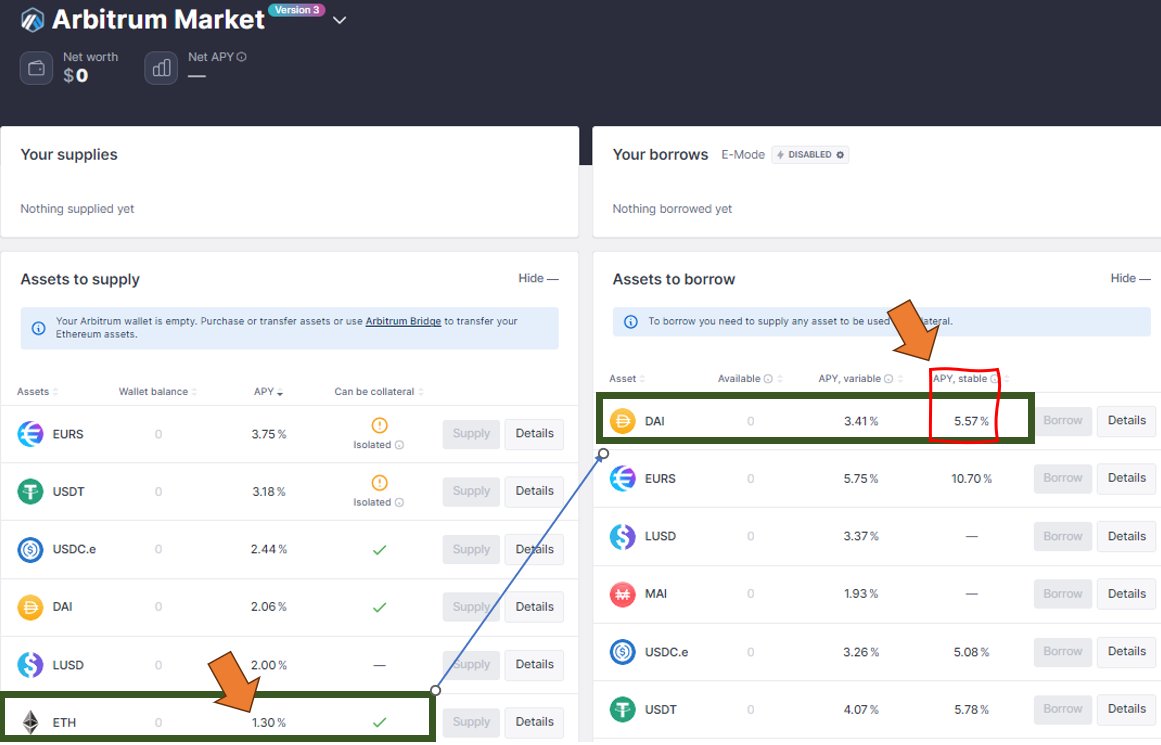This screenshot has height=745, width=1161.
Task: Sort supply list by APY
Action: click(268, 392)
